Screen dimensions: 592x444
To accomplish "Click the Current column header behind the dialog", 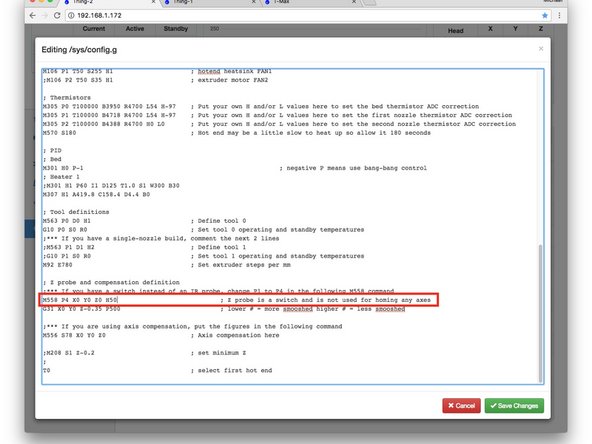I will pyautogui.click(x=94, y=29).
